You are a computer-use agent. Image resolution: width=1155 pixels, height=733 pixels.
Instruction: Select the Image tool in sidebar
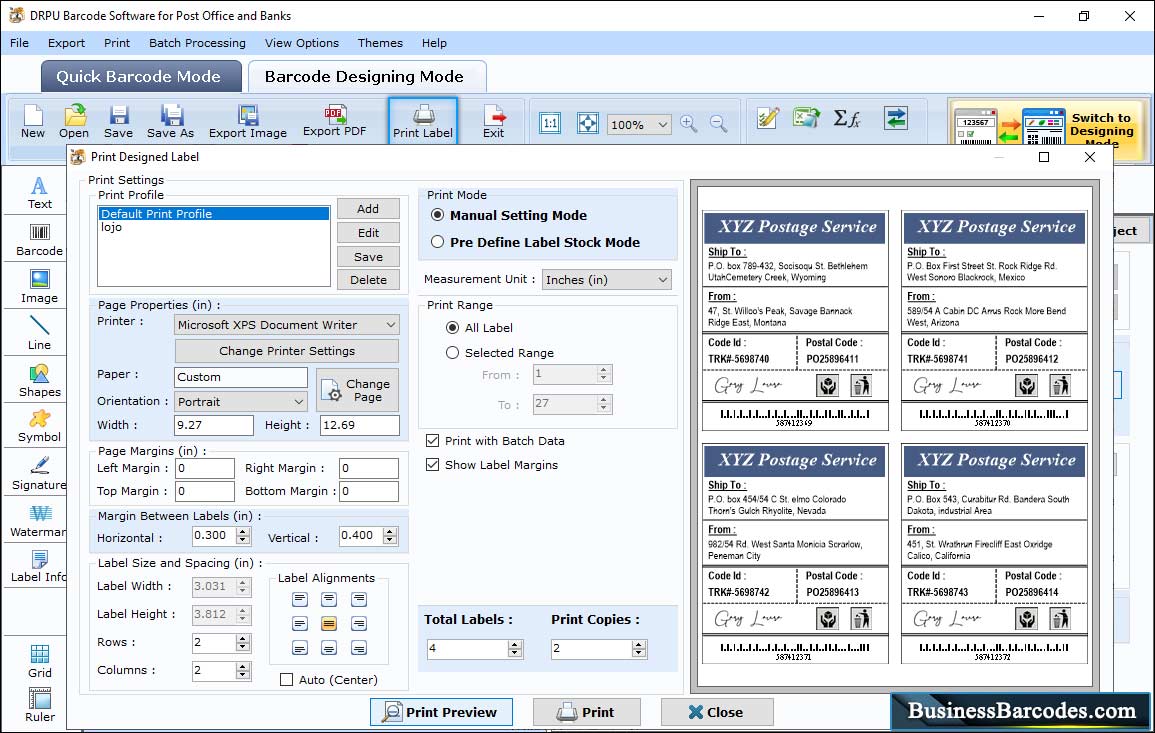(x=39, y=287)
